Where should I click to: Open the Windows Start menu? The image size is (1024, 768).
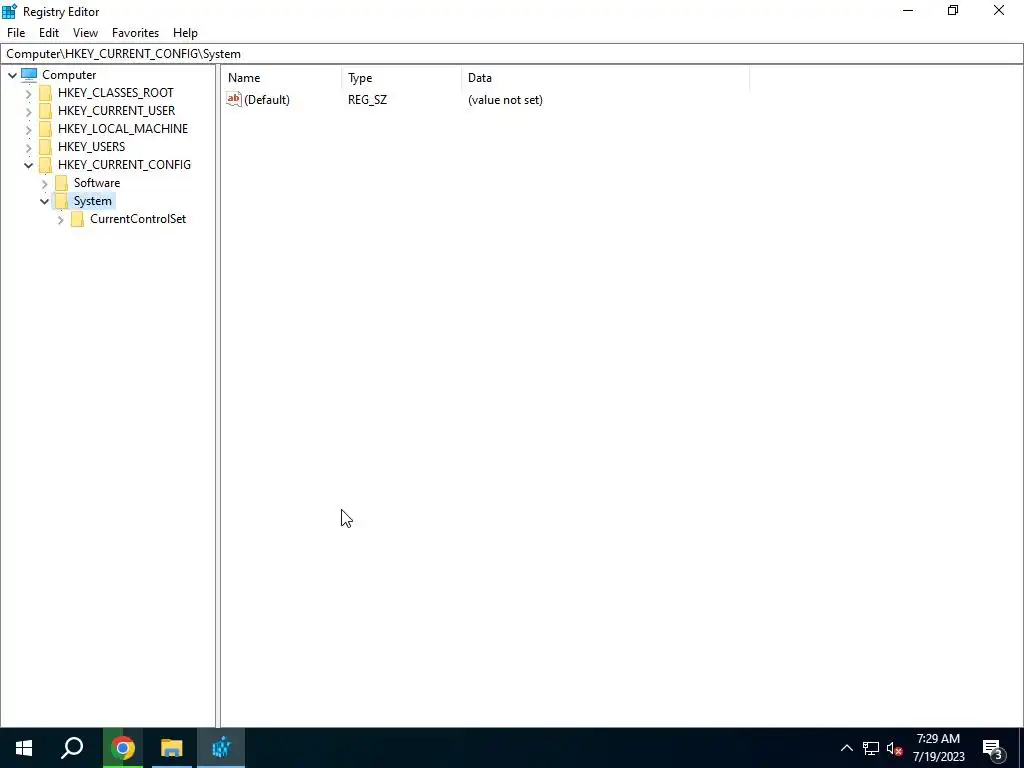(x=24, y=748)
